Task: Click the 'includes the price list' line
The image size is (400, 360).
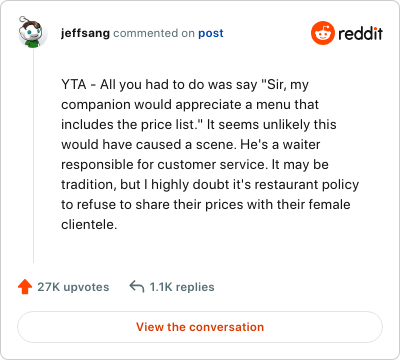Action: (x=199, y=124)
